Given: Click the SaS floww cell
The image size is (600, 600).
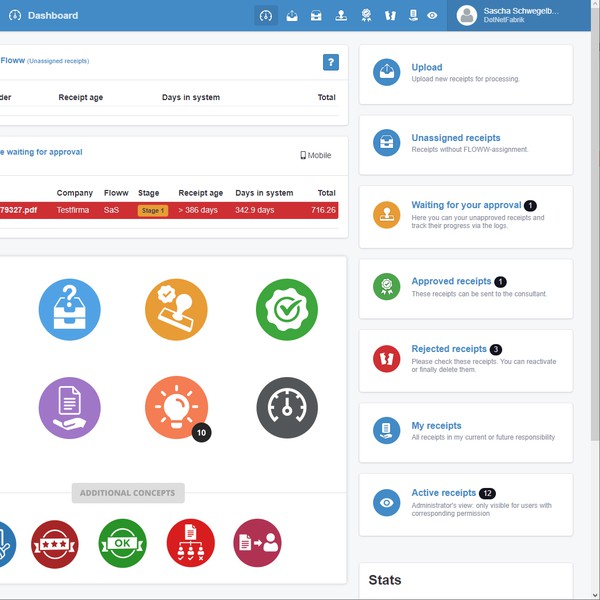Looking at the screenshot, I should click(111, 210).
